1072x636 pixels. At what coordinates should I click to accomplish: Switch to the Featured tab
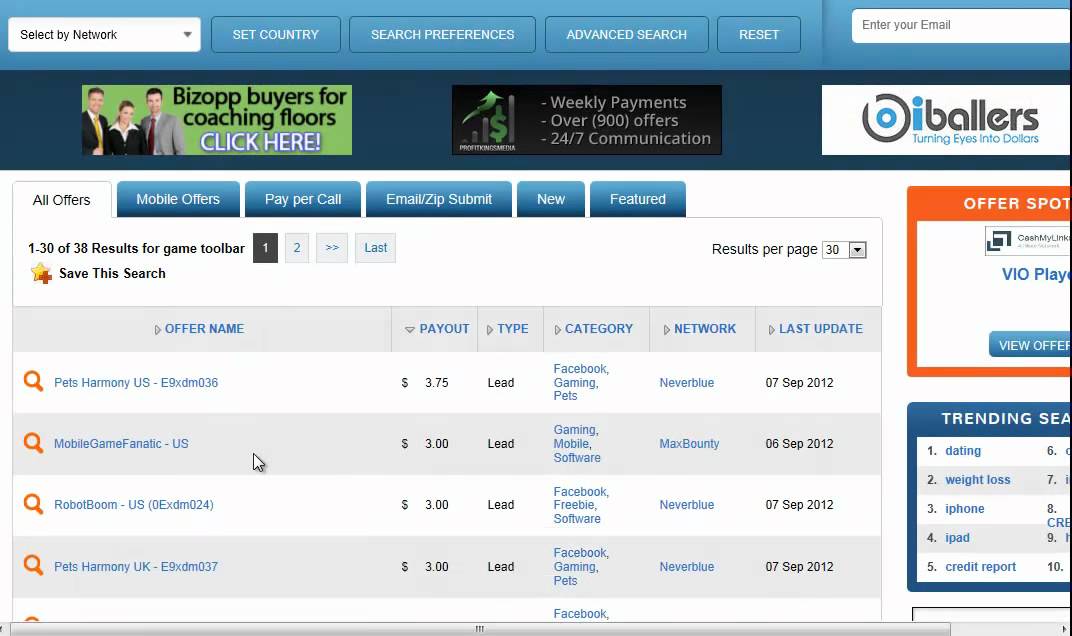(x=638, y=199)
